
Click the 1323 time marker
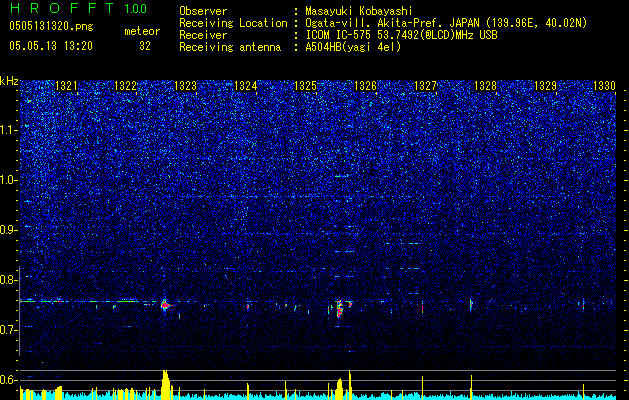point(186,86)
